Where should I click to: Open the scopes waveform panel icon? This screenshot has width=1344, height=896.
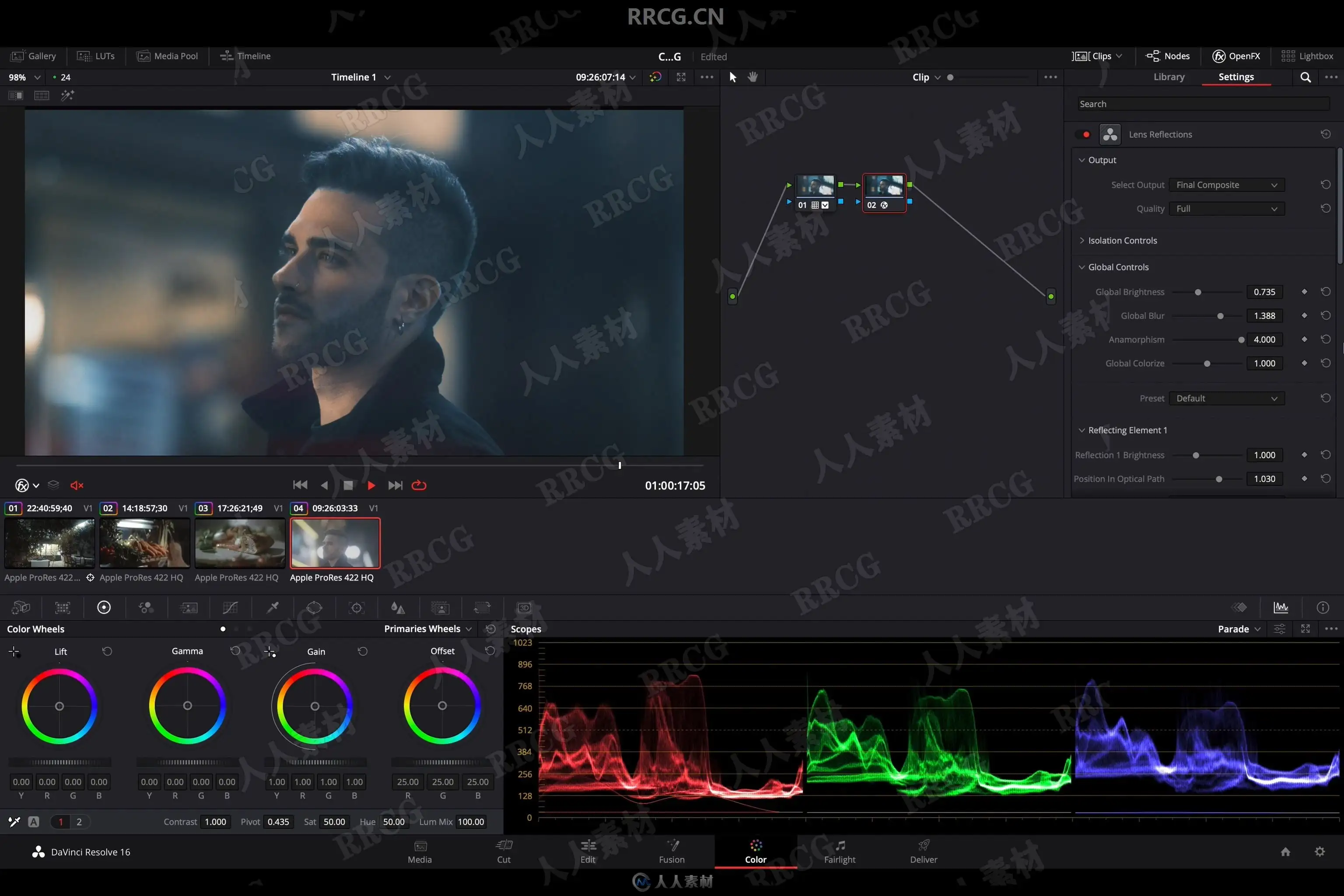(x=1281, y=607)
